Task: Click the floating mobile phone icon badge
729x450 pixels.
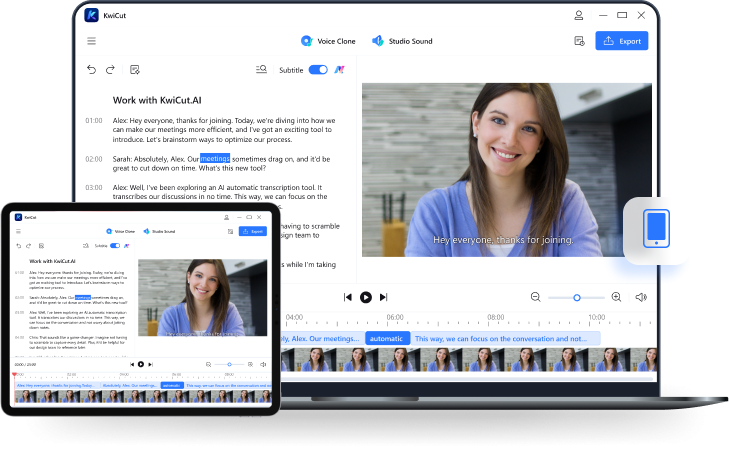Action: tap(656, 229)
